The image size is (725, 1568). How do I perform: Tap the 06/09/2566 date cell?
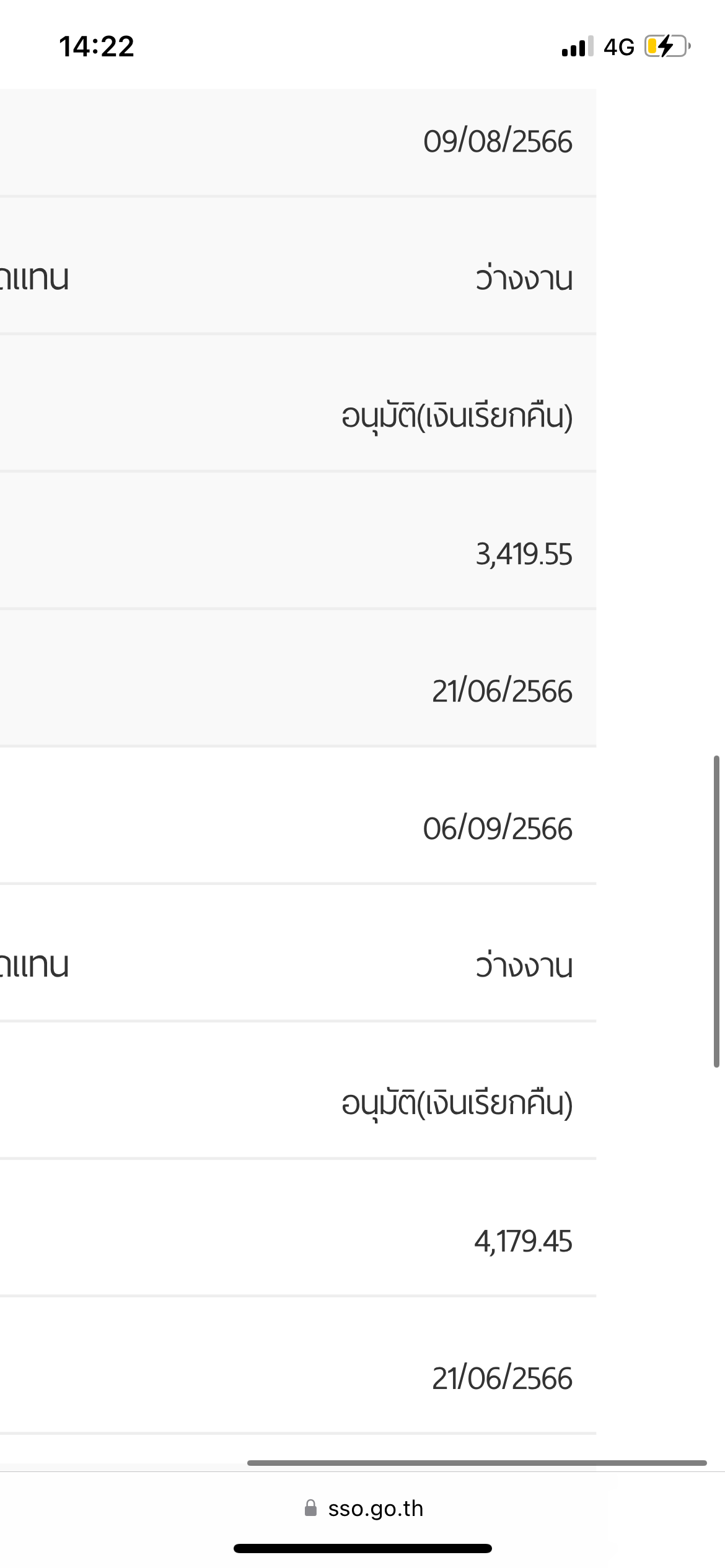point(498,829)
